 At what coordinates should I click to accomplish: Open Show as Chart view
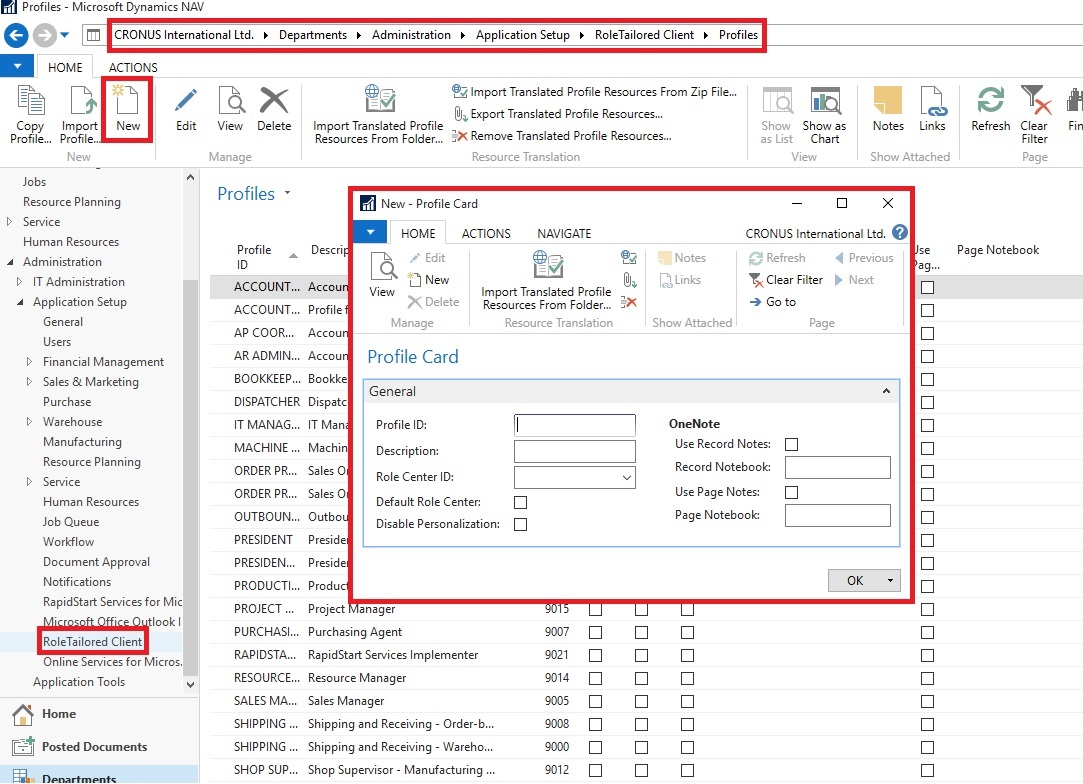click(824, 113)
